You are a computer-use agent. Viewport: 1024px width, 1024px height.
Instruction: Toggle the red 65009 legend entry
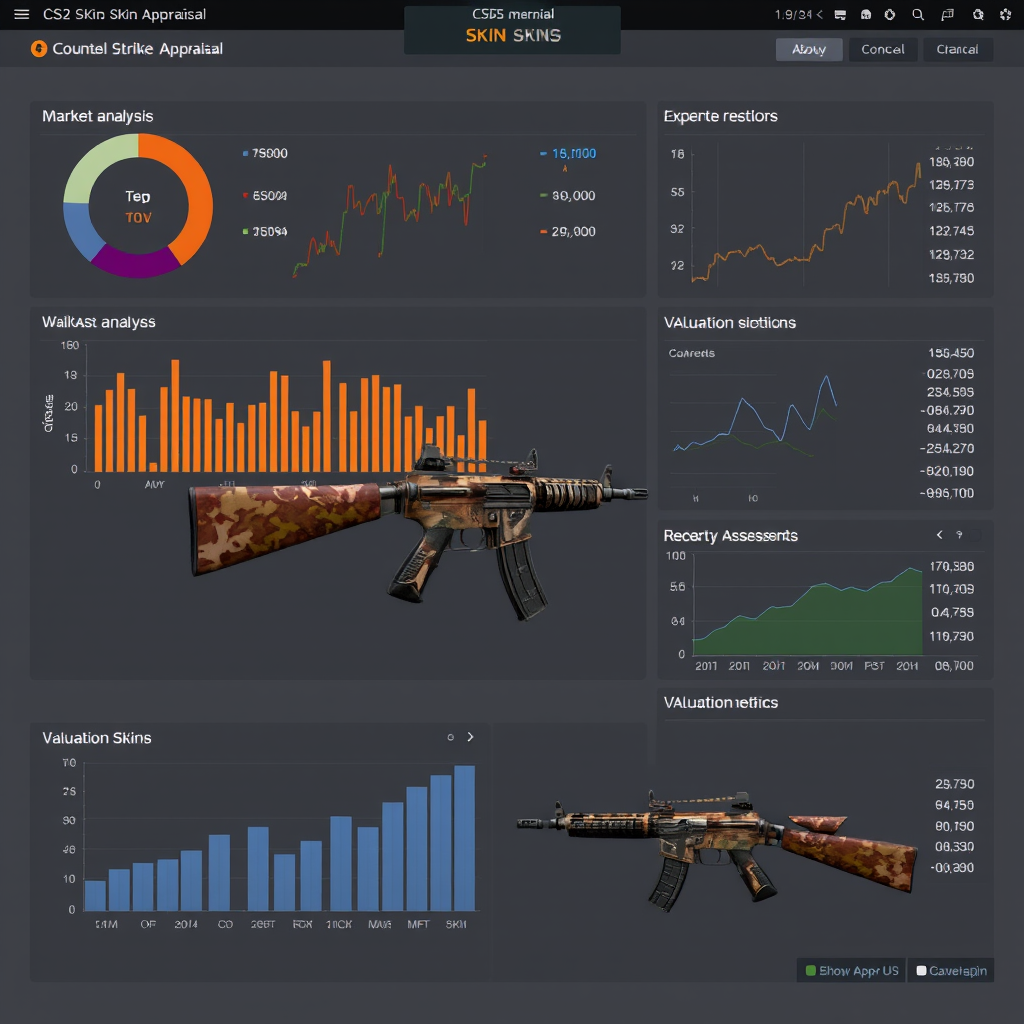(x=264, y=195)
